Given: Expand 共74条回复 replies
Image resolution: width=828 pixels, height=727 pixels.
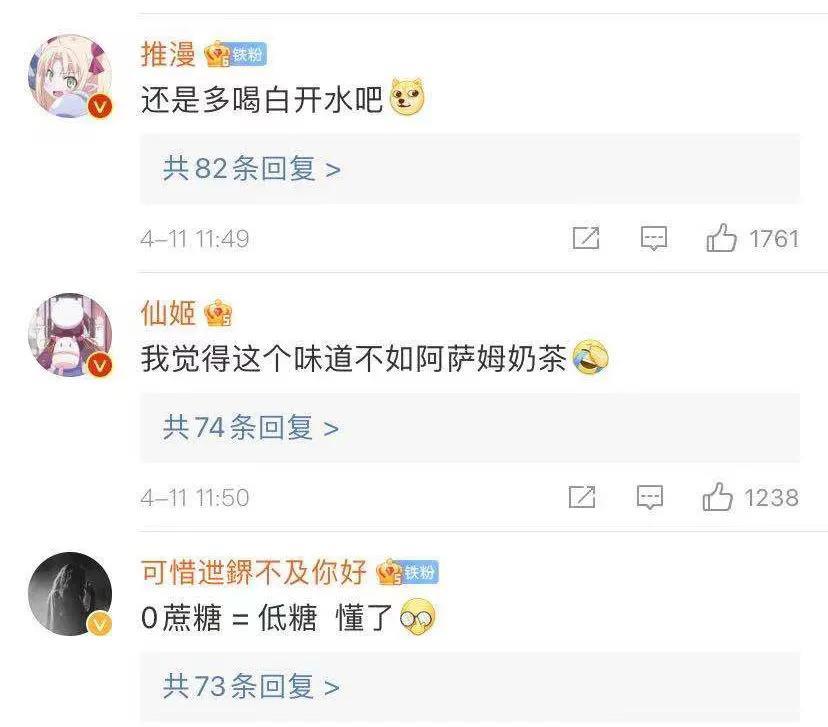Looking at the screenshot, I should point(251,427).
